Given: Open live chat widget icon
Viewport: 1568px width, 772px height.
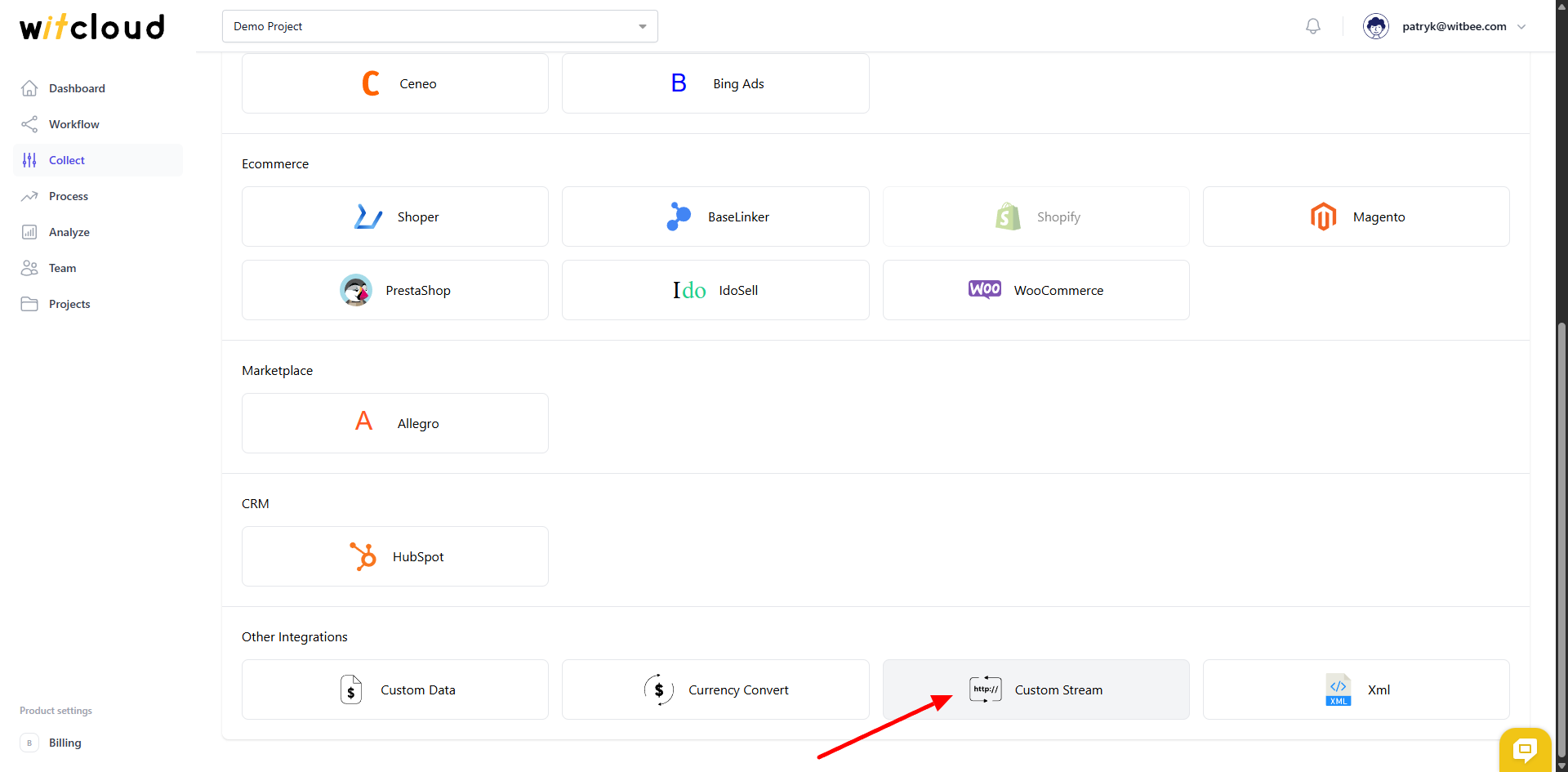Looking at the screenshot, I should (x=1524, y=748).
